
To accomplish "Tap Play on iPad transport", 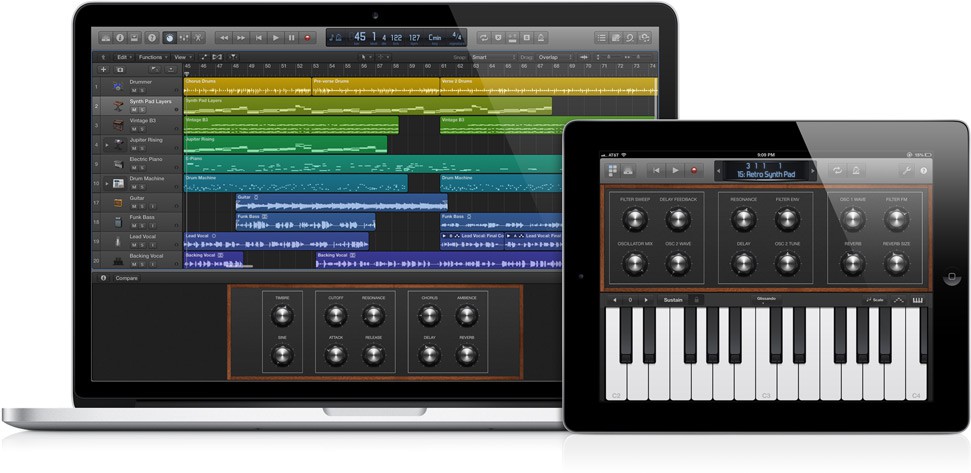I will tap(676, 170).
